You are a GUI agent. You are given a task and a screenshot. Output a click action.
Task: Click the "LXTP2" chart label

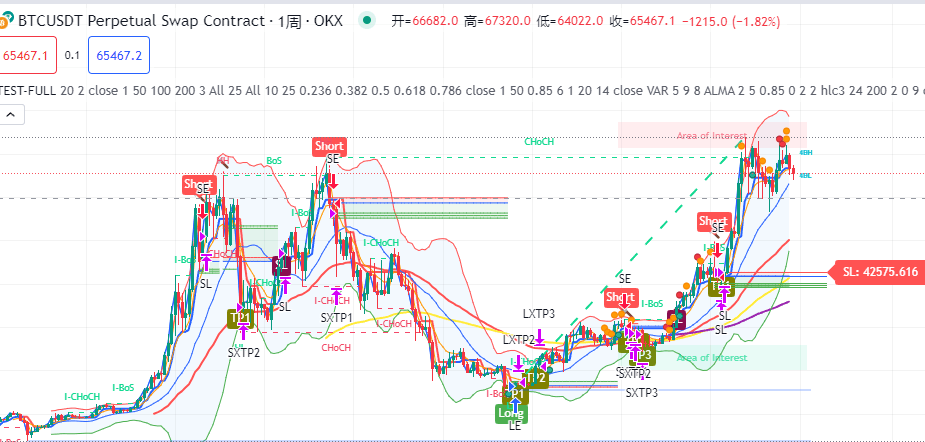coord(519,340)
